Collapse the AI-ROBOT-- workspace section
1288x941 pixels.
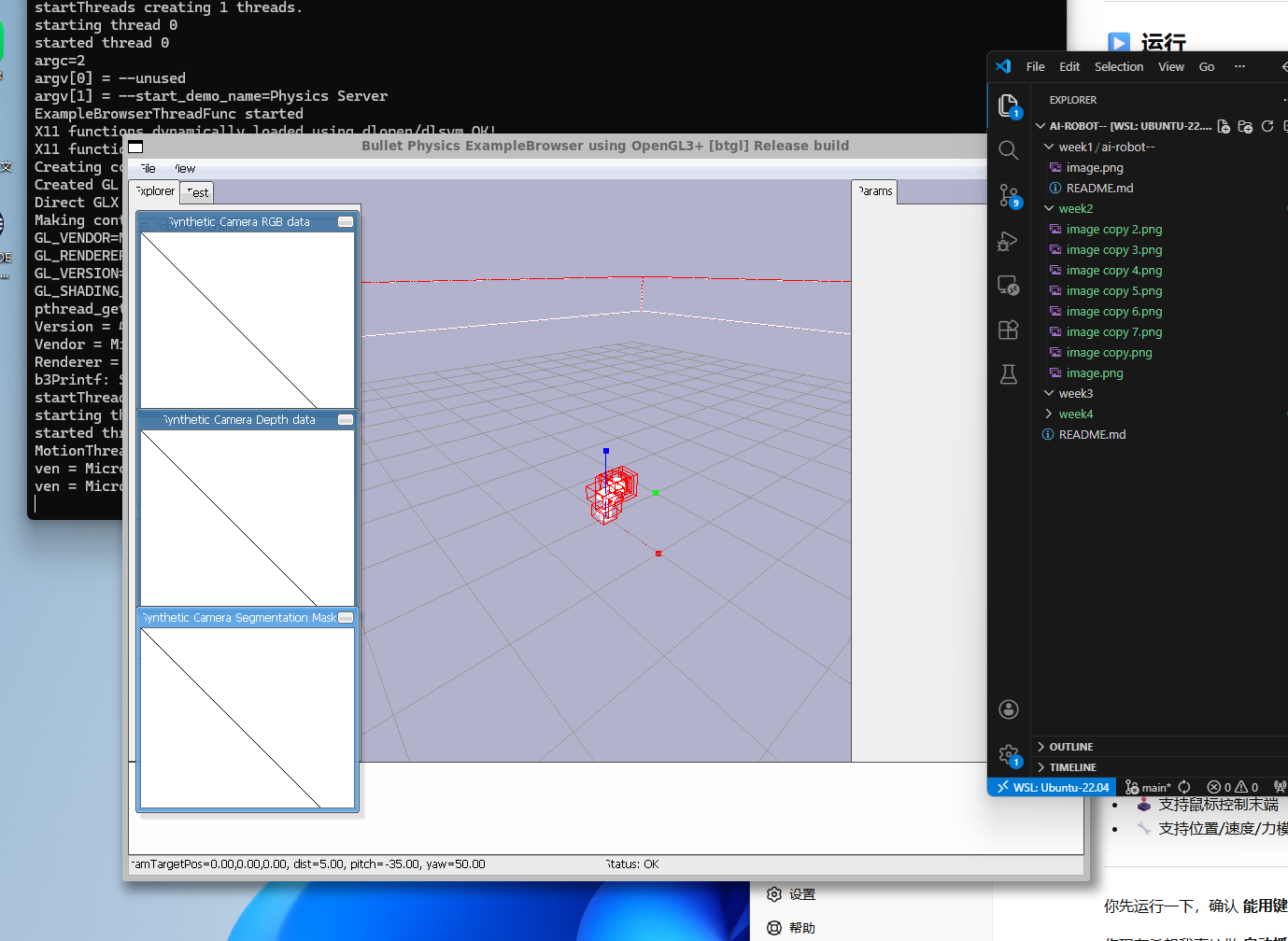tap(1040, 126)
